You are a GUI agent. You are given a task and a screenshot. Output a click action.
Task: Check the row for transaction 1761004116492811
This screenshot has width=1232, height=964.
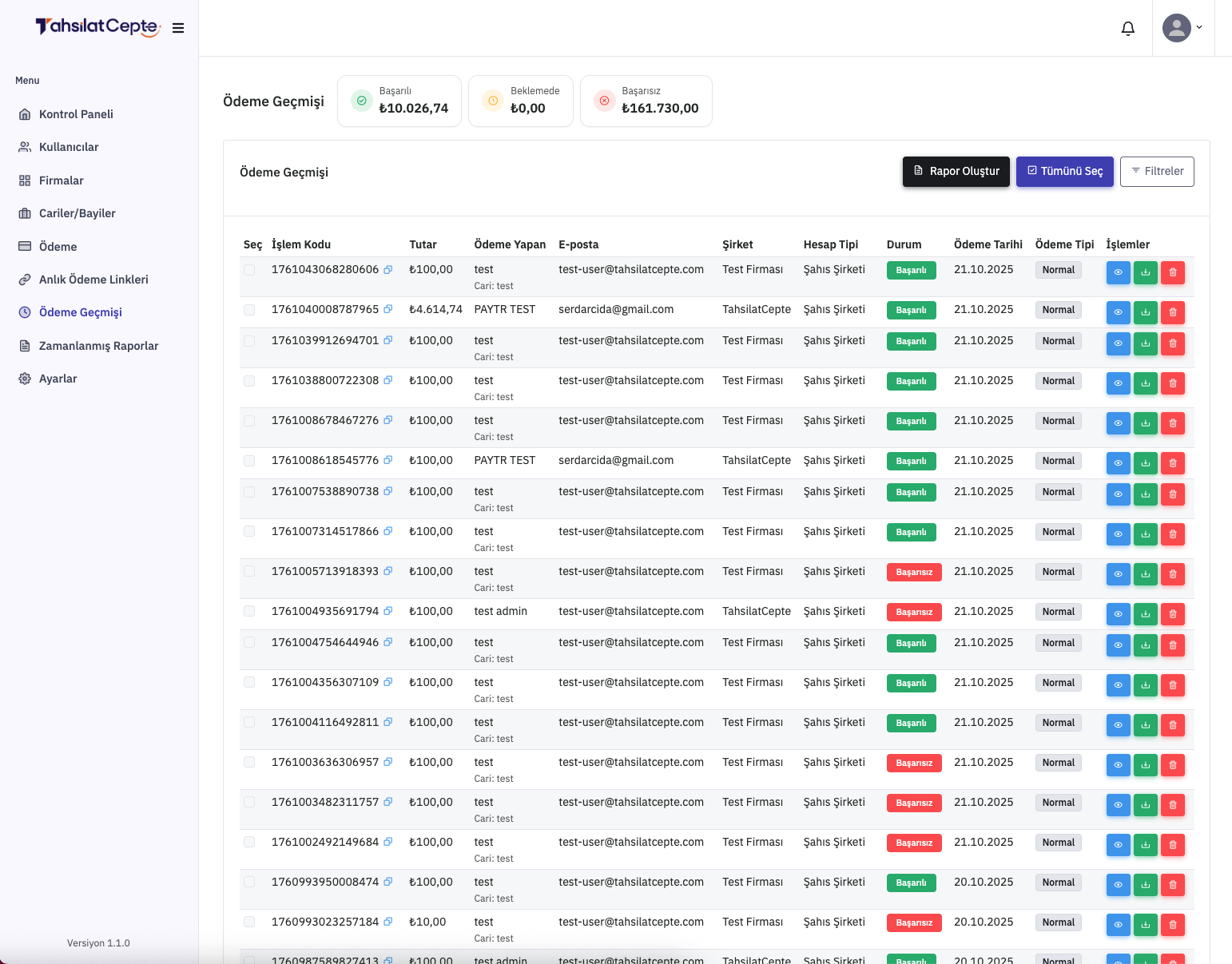(x=249, y=723)
